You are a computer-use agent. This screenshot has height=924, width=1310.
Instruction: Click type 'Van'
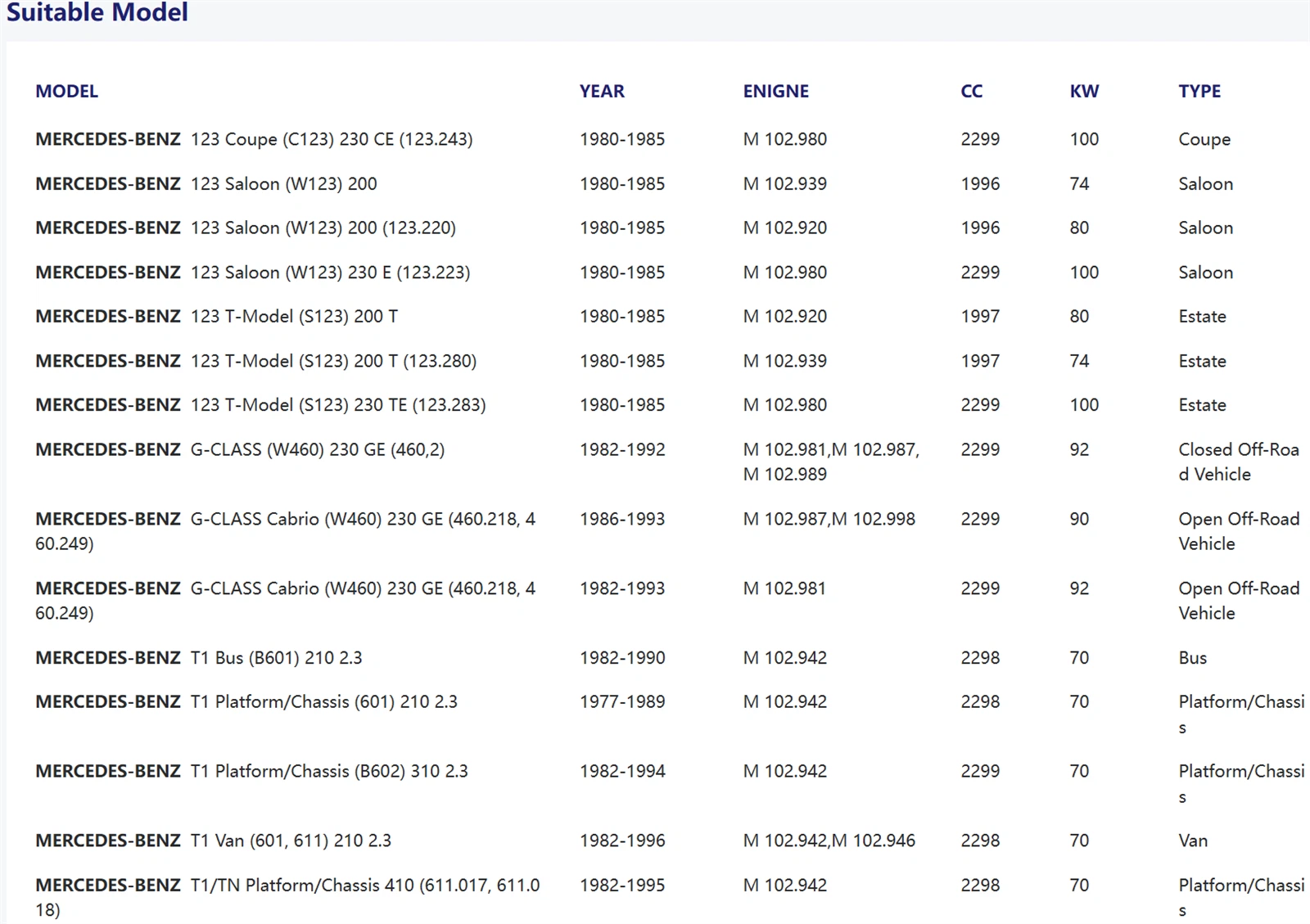tap(1193, 841)
